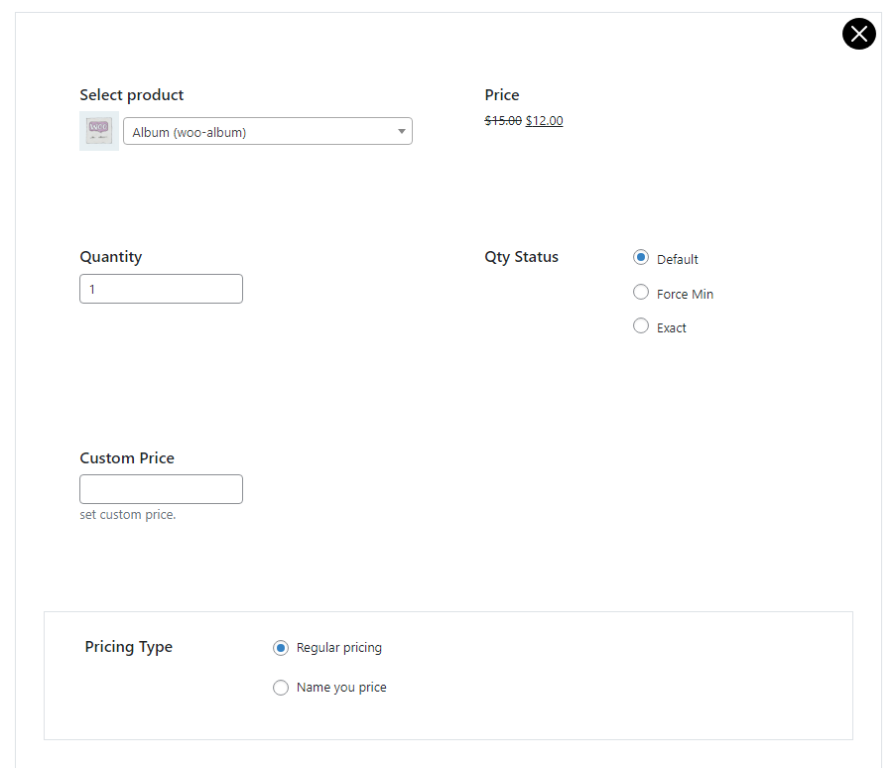Close the product settings popup
The image size is (896, 768).
pos(859,34)
